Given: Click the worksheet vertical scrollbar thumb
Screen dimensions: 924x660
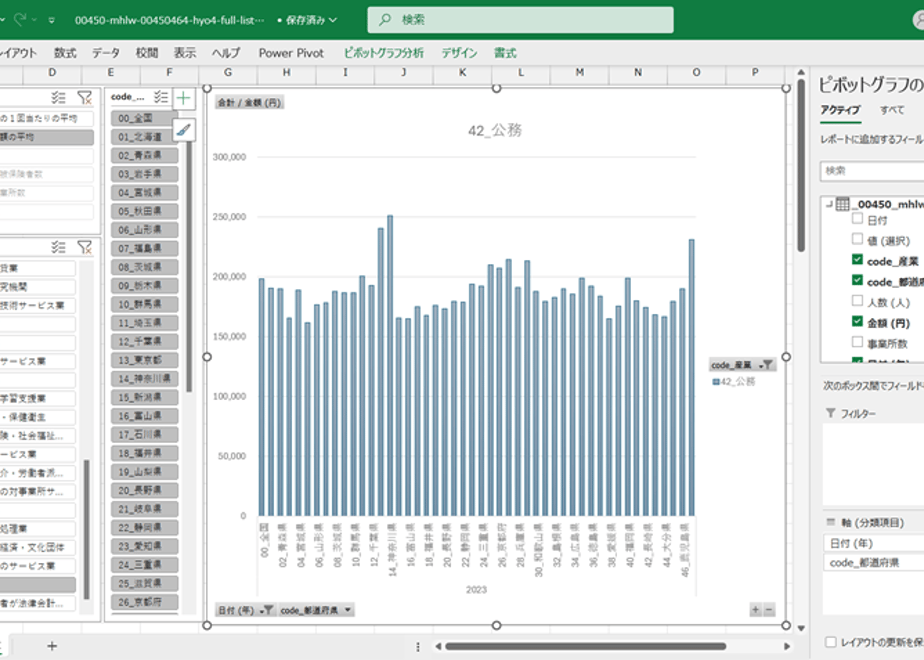Looking at the screenshot, I should click(x=801, y=166).
